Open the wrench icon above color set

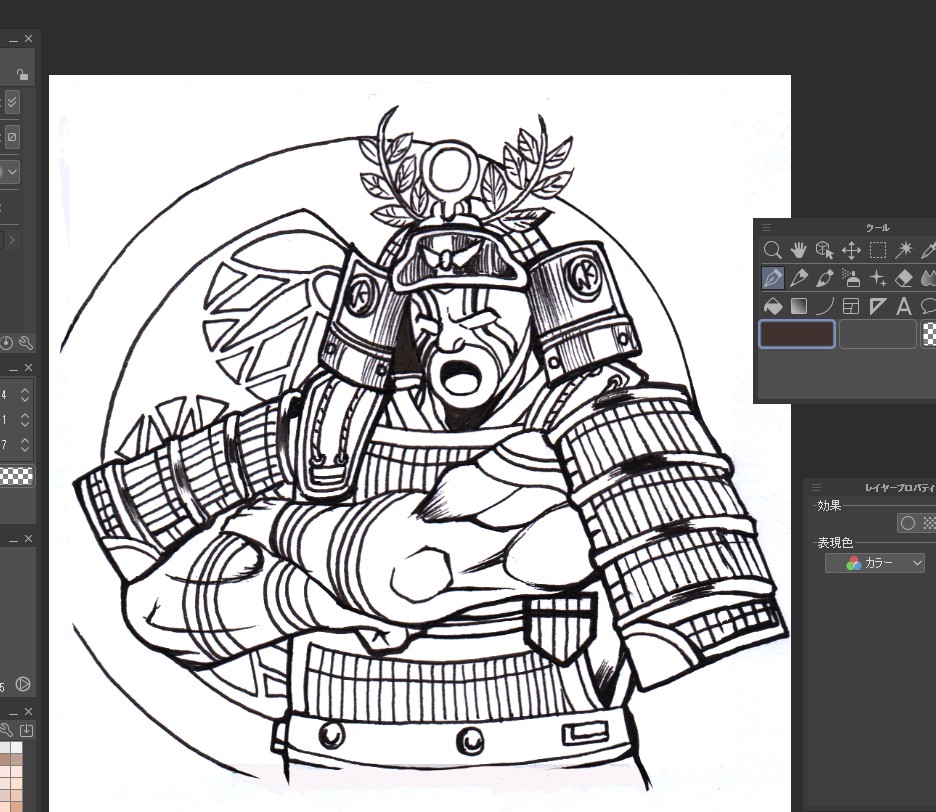click(x=6, y=730)
